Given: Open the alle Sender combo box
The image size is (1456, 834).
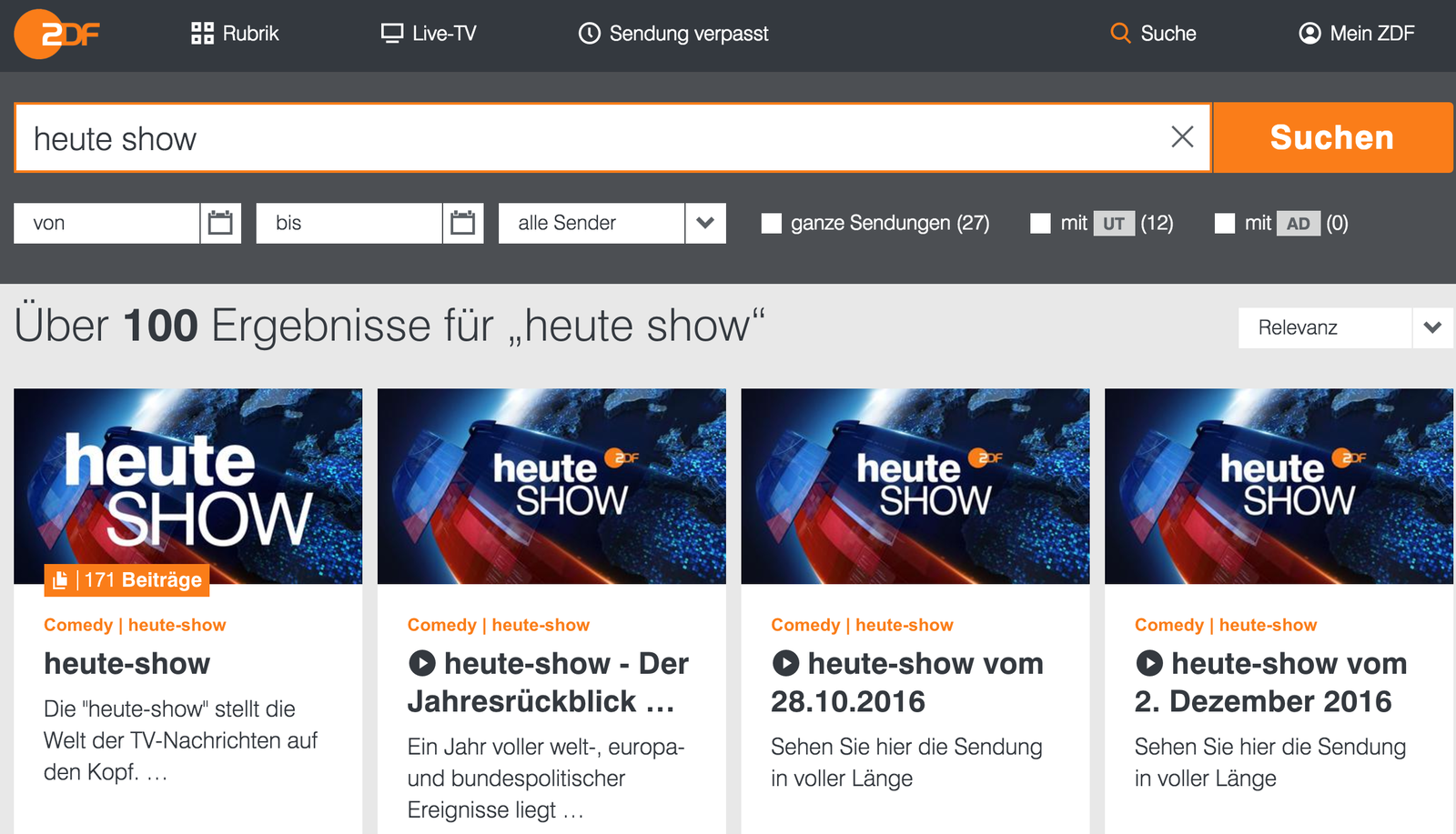Looking at the screenshot, I should point(612,223).
